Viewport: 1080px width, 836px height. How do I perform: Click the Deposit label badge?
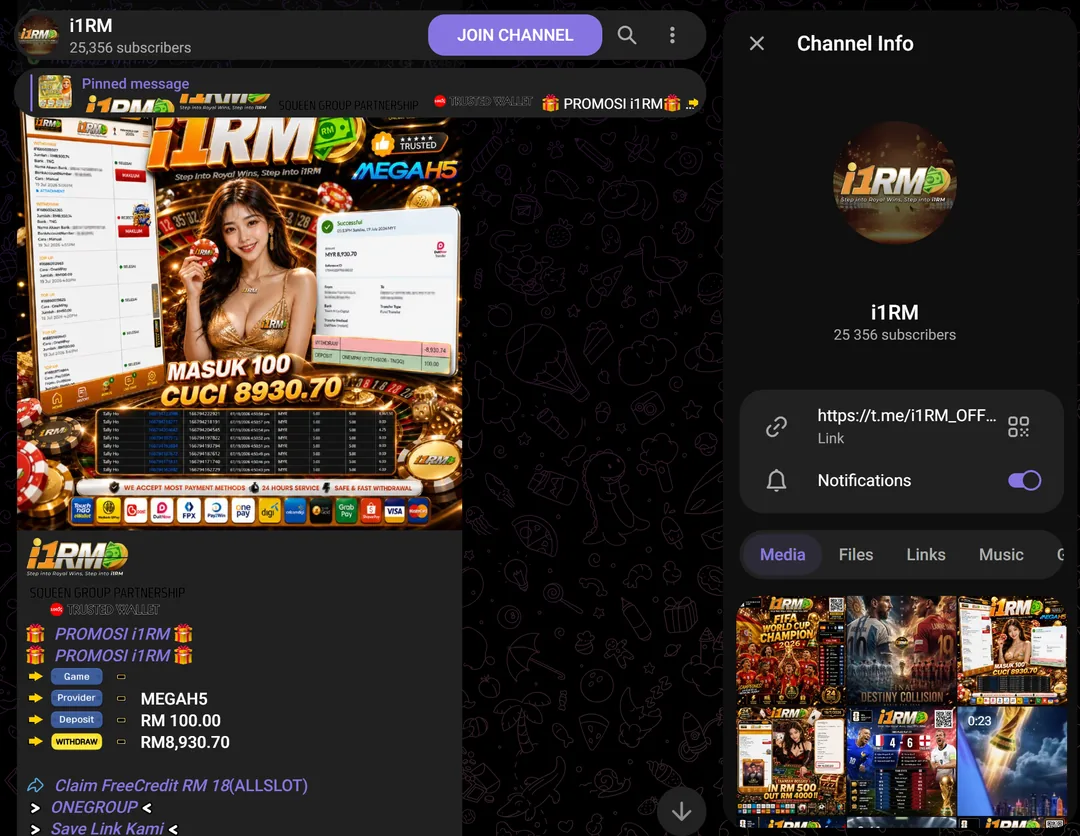point(76,720)
